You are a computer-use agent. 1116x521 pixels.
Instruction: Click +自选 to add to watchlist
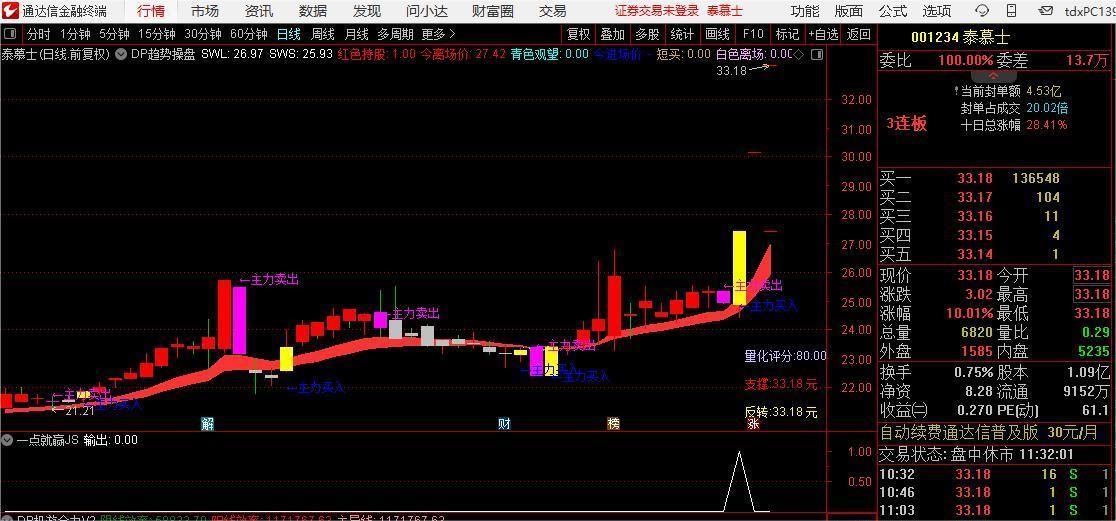pos(823,34)
